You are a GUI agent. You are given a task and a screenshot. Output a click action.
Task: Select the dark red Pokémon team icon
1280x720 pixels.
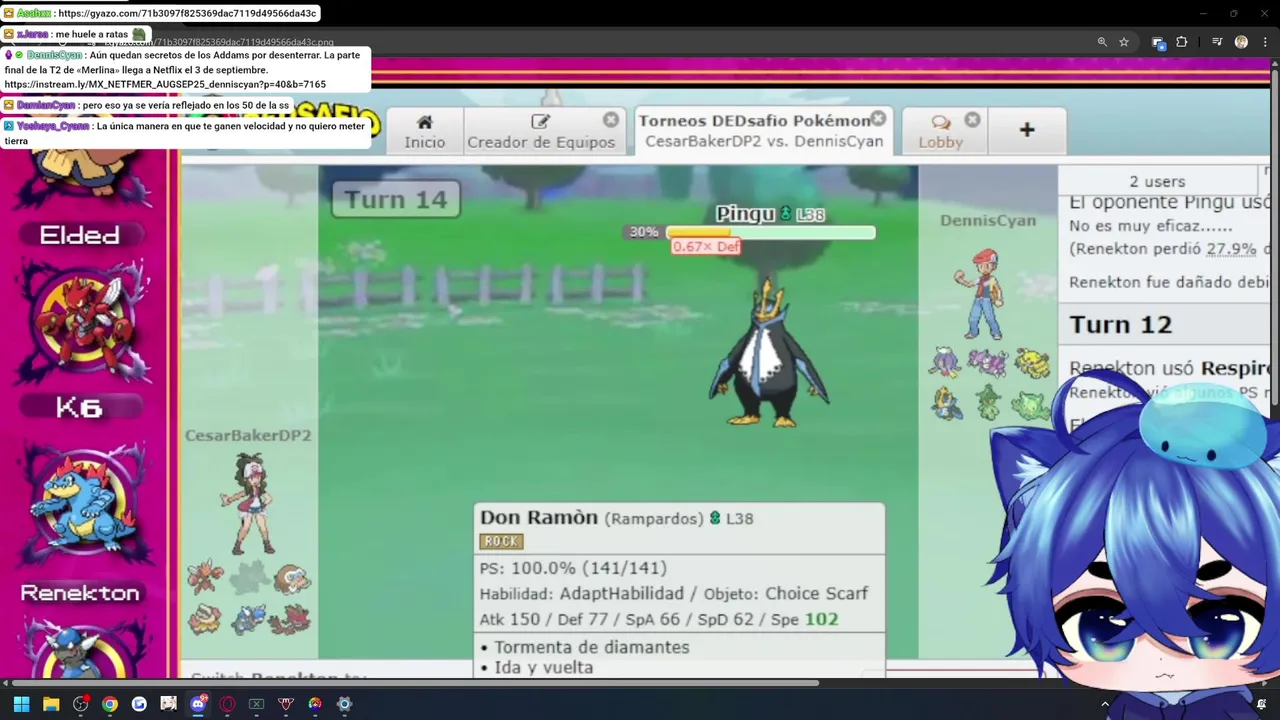coord(291,620)
